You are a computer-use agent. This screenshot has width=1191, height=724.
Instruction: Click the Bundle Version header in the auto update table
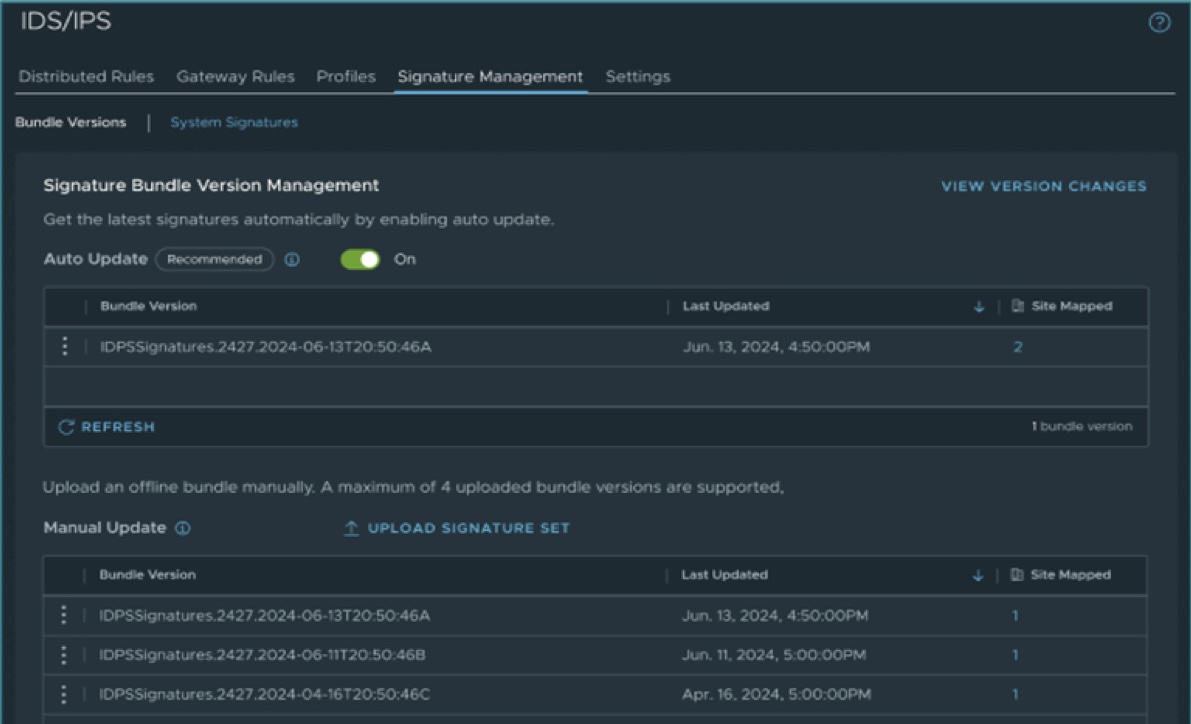[149, 306]
